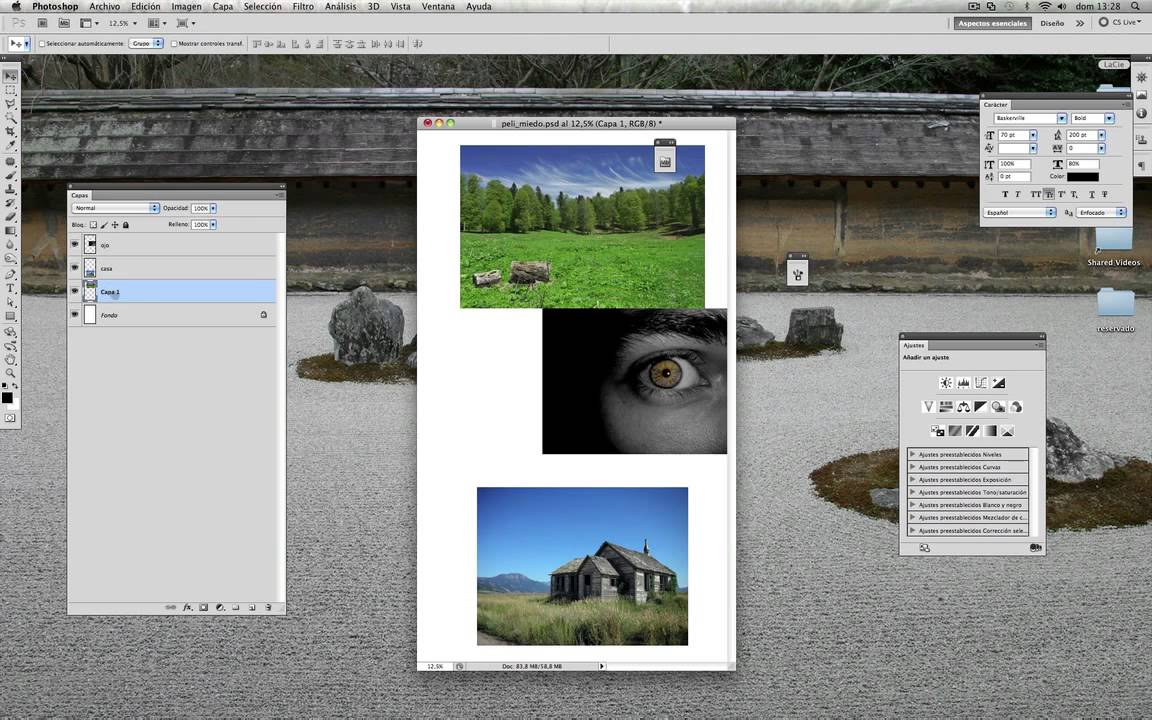
Task: Select the Pen tool
Action: click(10, 273)
